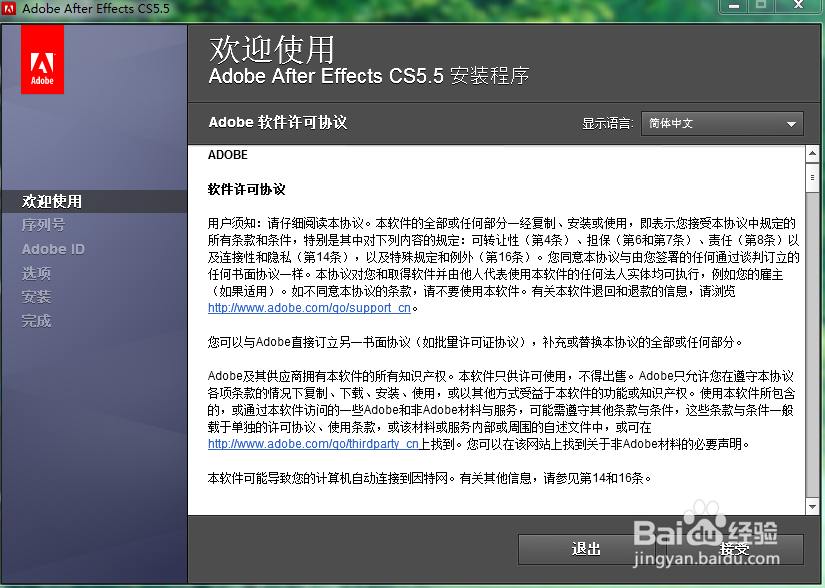
Task: Click the 接受 button
Action: (x=735, y=549)
